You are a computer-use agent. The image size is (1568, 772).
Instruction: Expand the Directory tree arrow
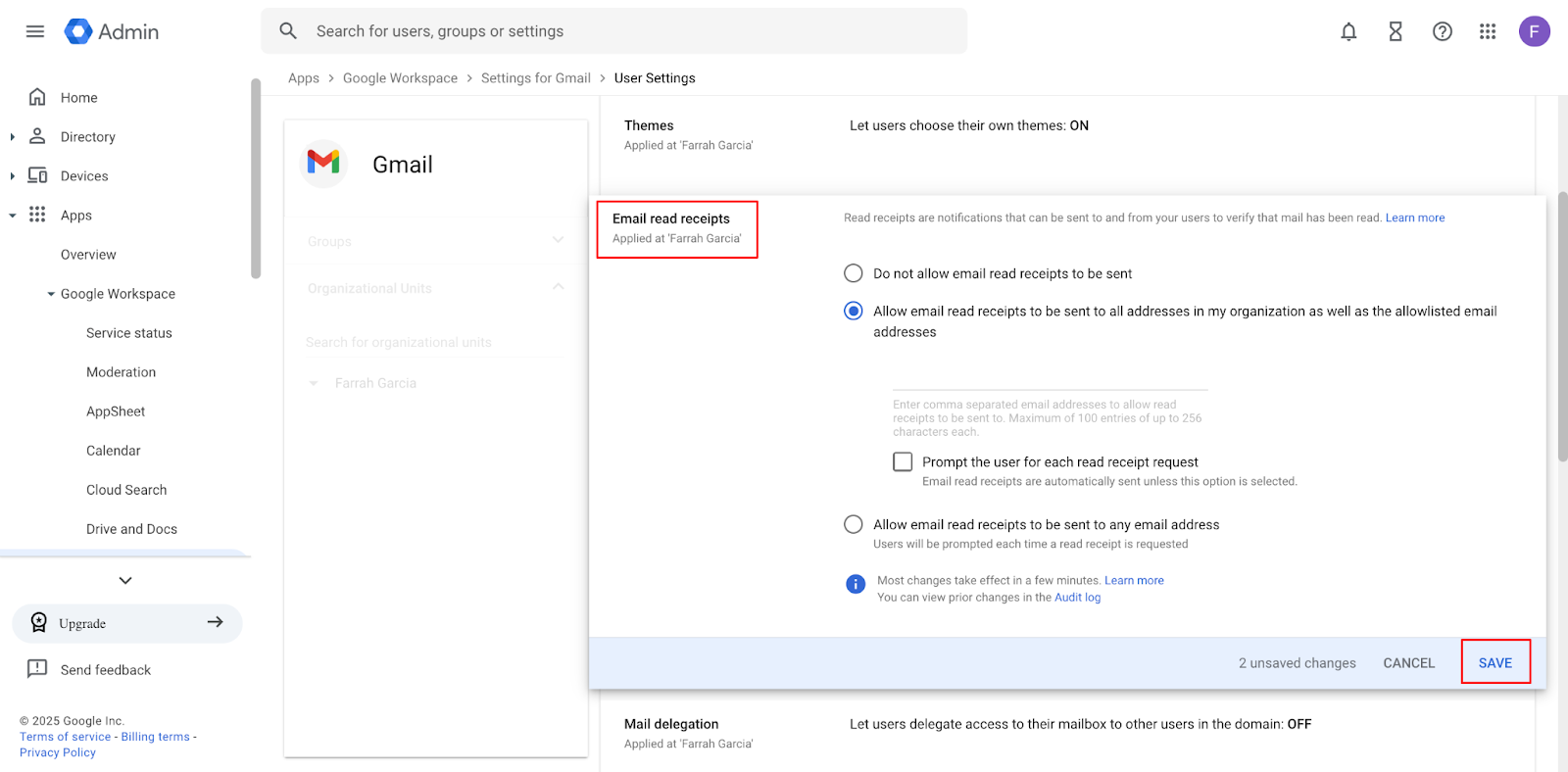click(x=12, y=137)
